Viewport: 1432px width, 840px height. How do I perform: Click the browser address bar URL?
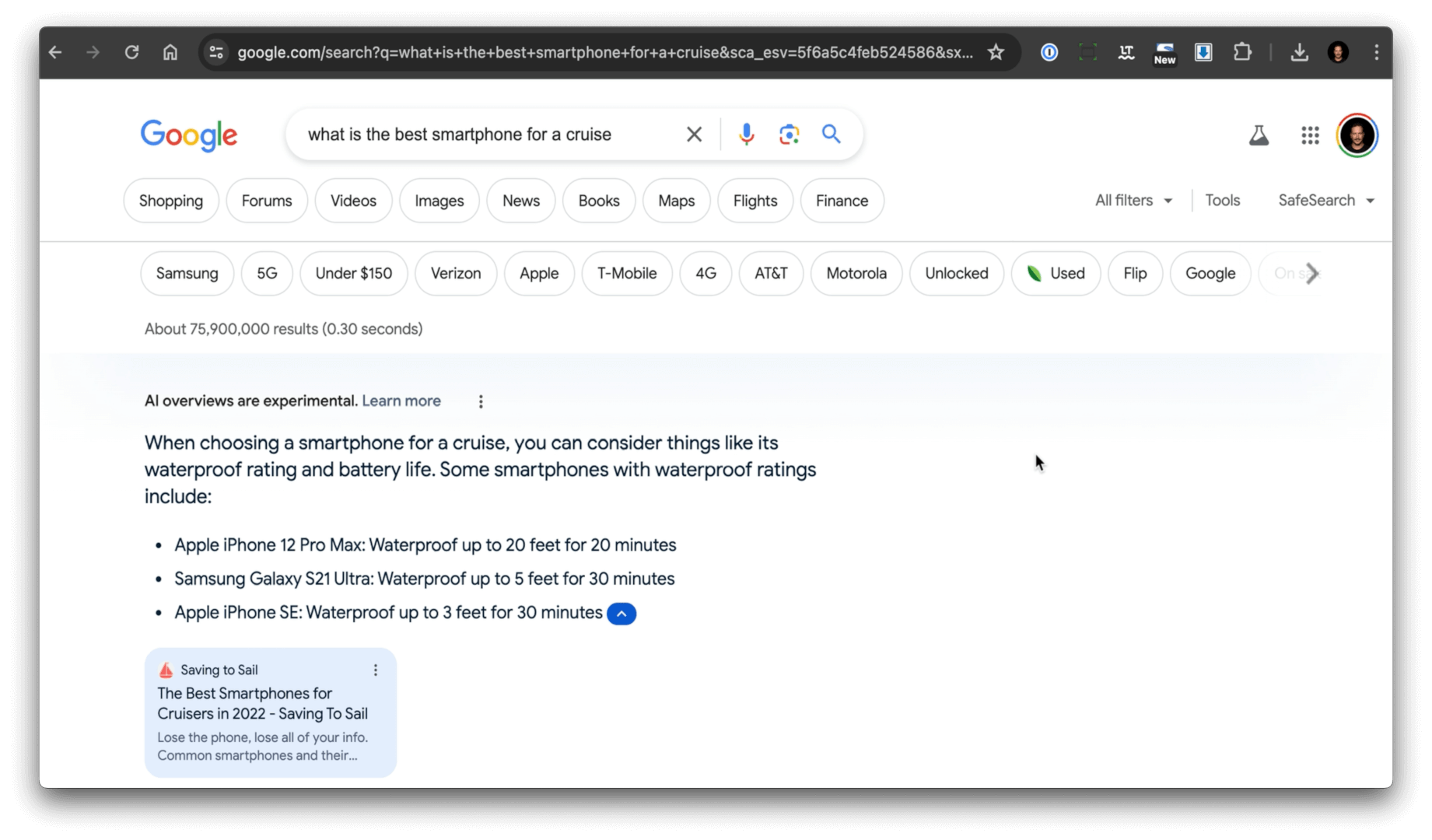coord(605,52)
